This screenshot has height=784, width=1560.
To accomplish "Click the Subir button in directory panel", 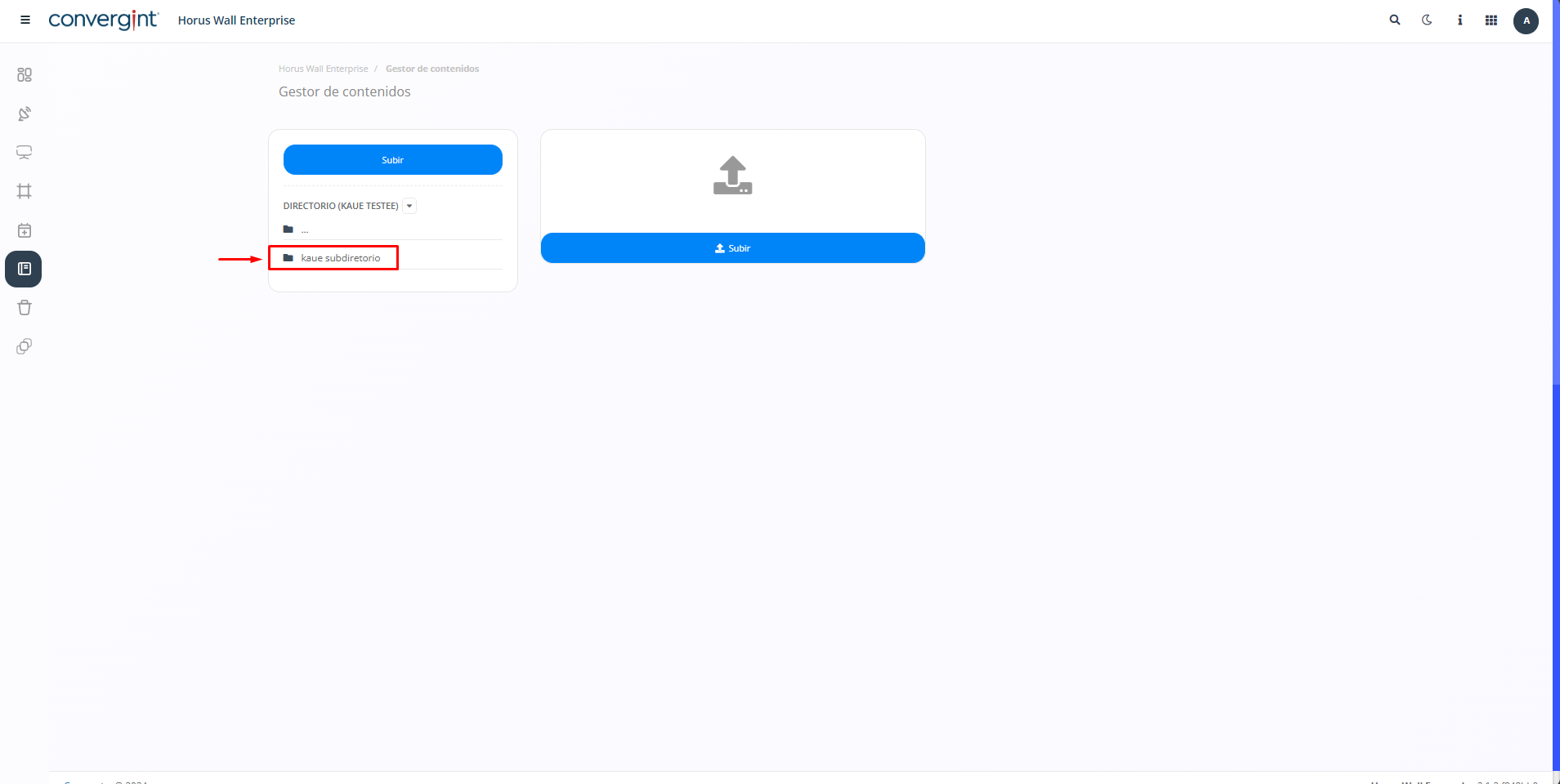I will pos(393,160).
